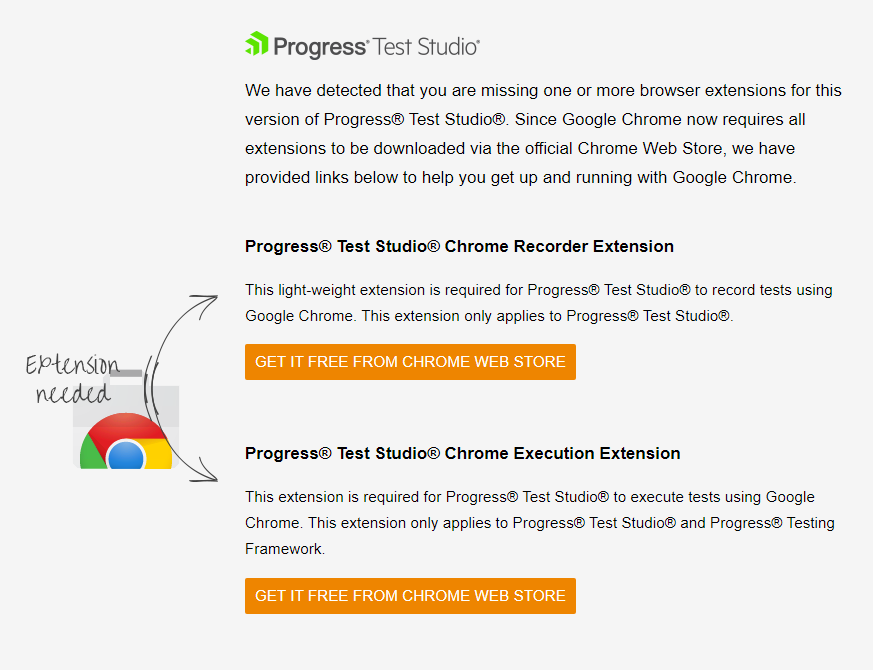
Task: Click the "Progress" wordmark in the header
Action: click(321, 46)
